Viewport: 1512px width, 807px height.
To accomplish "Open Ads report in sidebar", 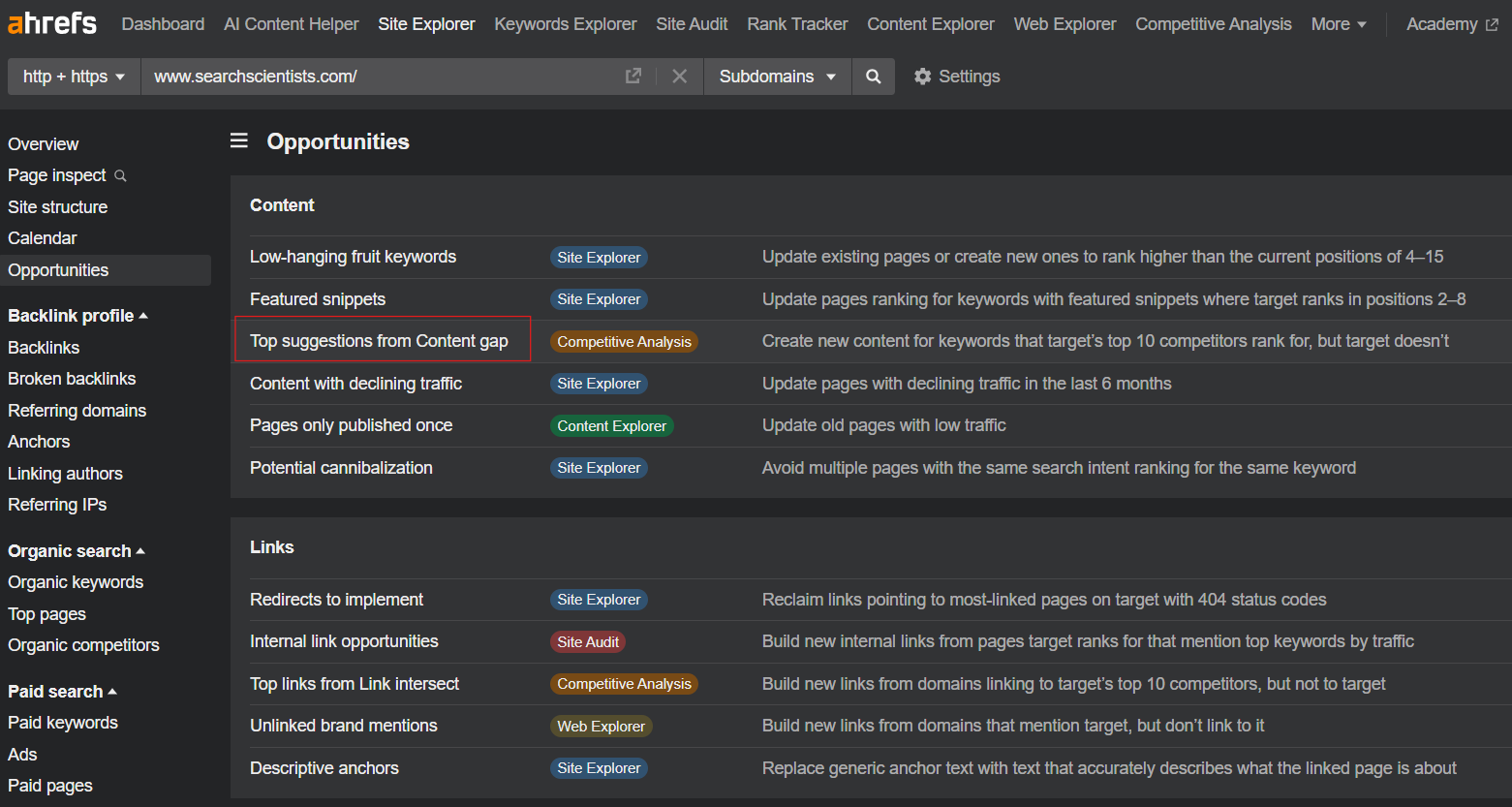I will click(x=22, y=755).
